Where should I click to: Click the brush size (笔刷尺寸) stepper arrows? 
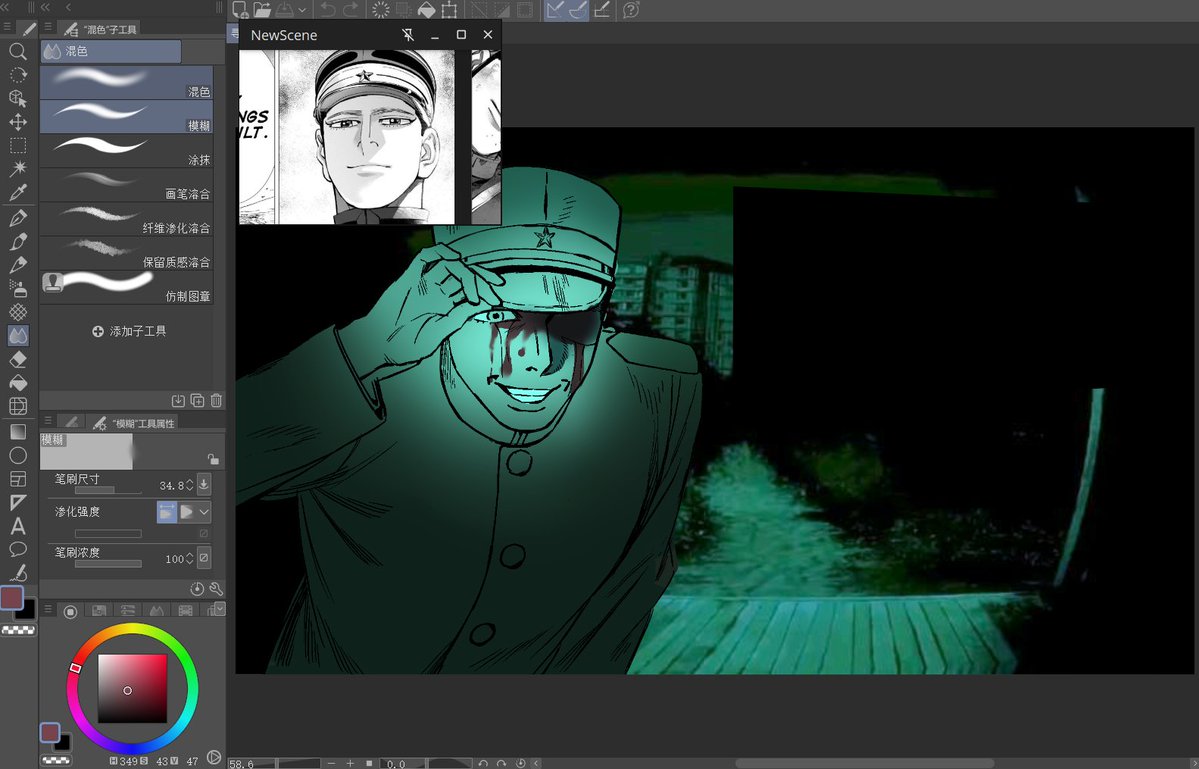click(190, 485)
